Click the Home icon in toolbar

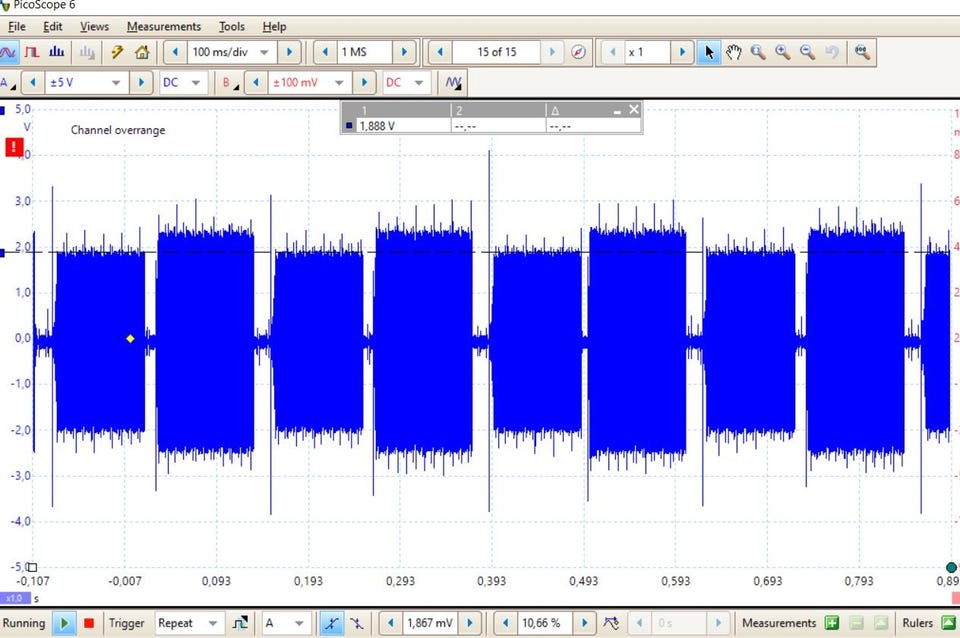pos(142,52)
